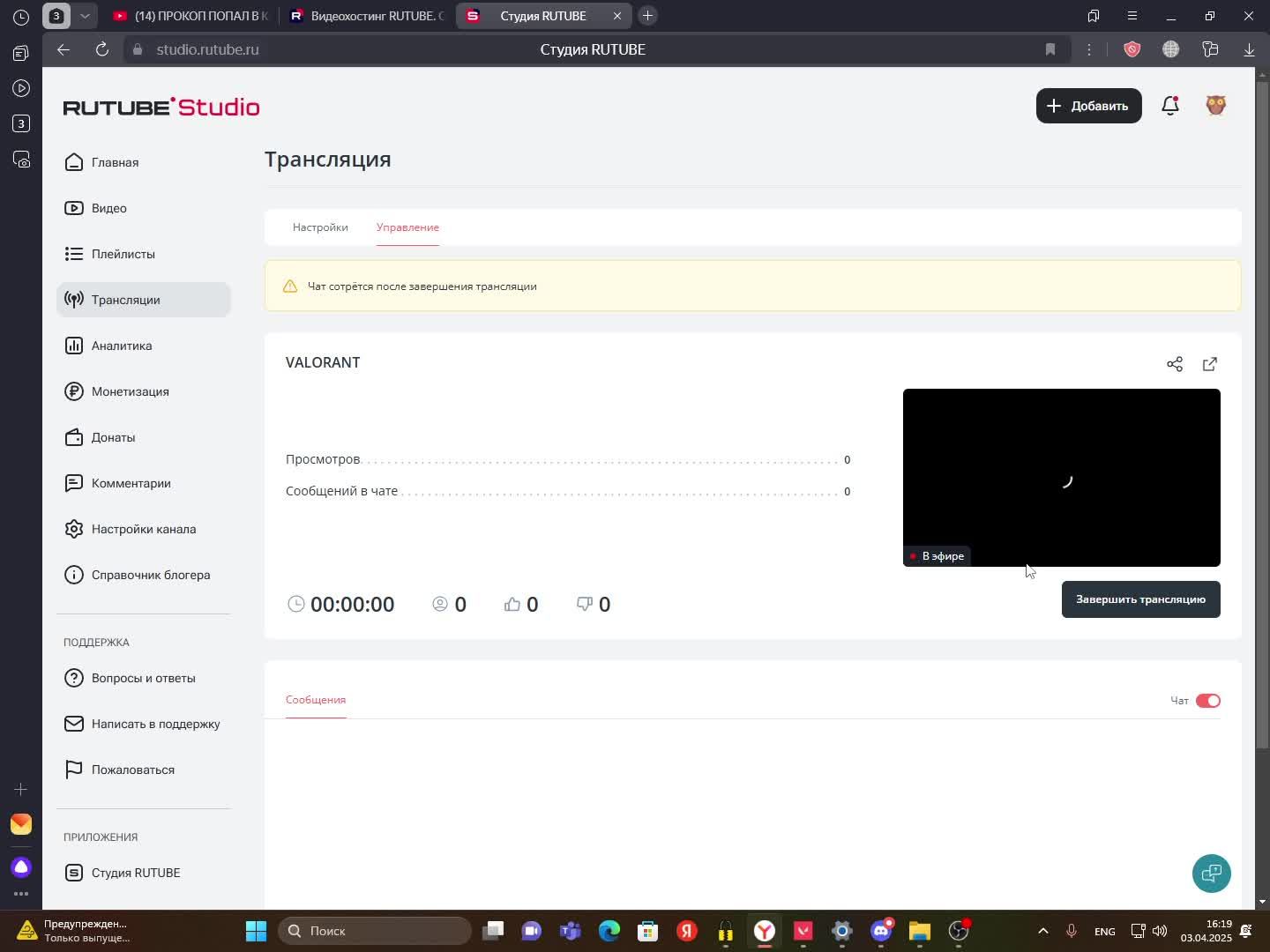The image size is (1270, 952).
Task: Open Донаты in sidebar
Action: [143, 437]
